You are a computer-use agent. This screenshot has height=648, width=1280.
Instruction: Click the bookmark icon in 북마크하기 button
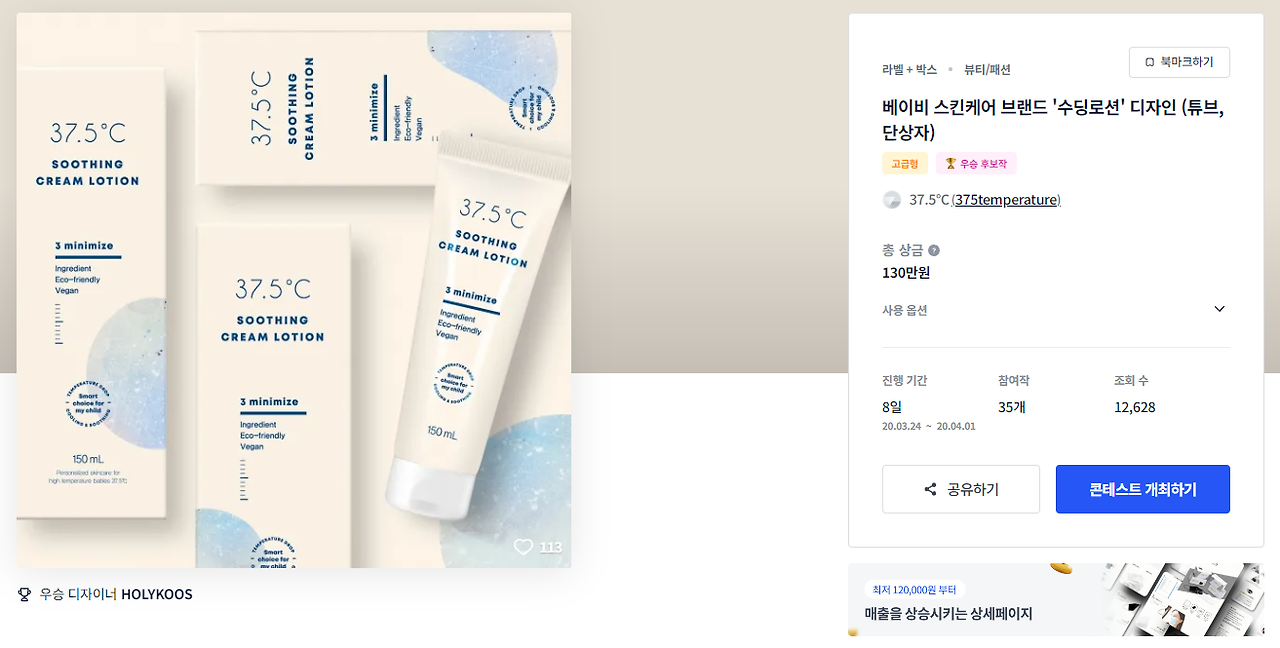[x=1150, y=62]
